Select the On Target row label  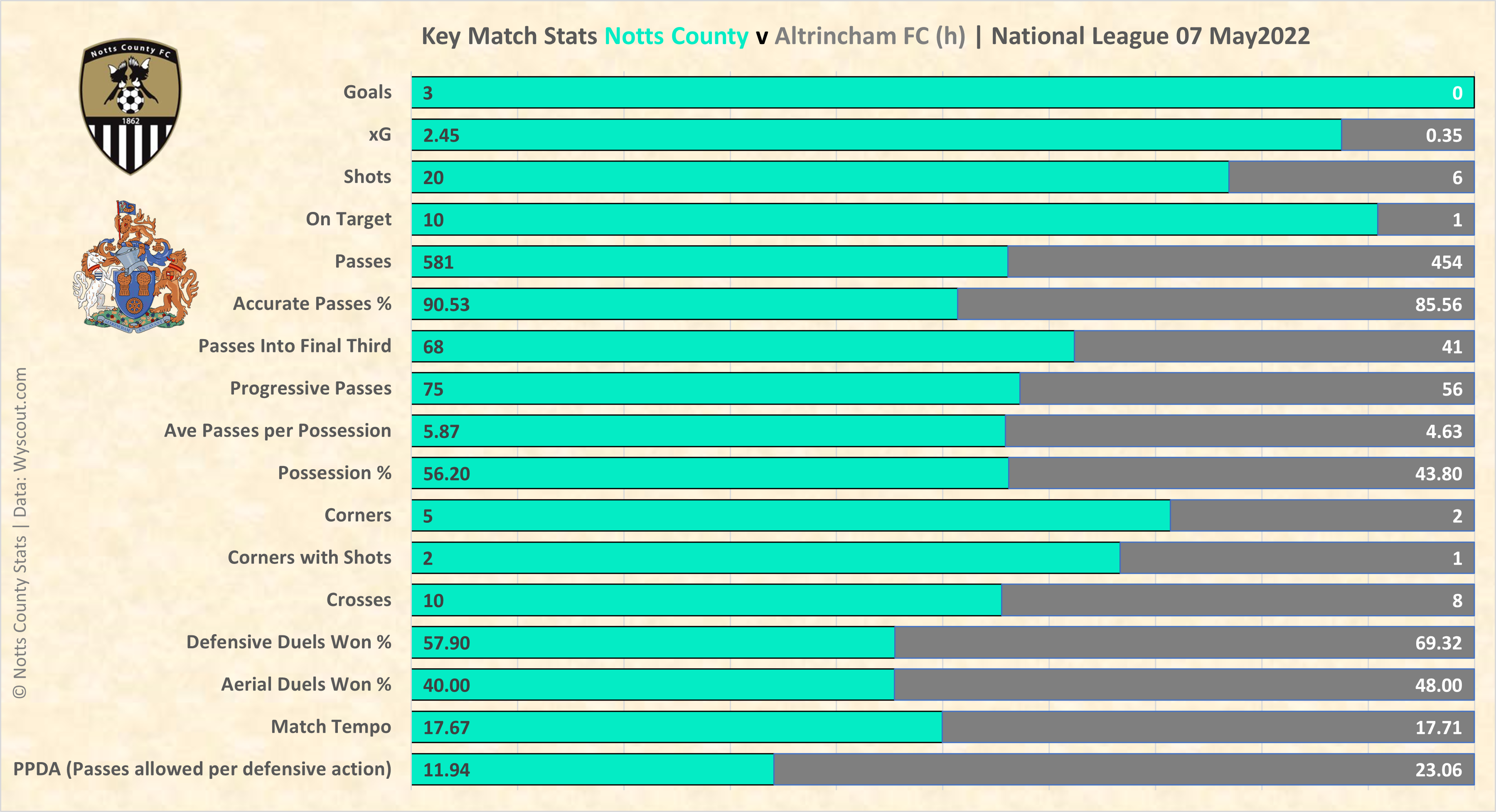point(349,219)
